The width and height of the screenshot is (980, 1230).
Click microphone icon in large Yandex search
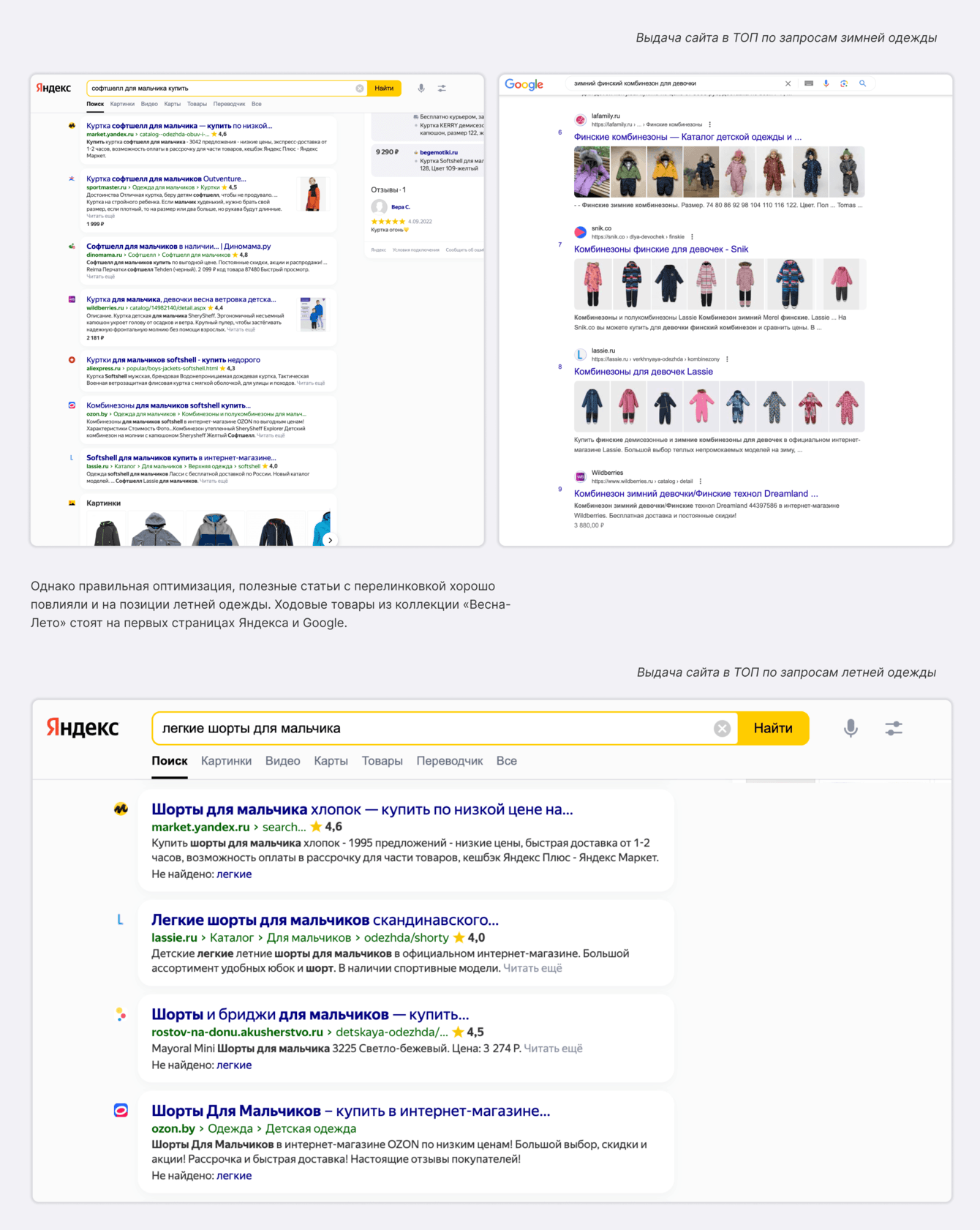[x=851, y=728]
